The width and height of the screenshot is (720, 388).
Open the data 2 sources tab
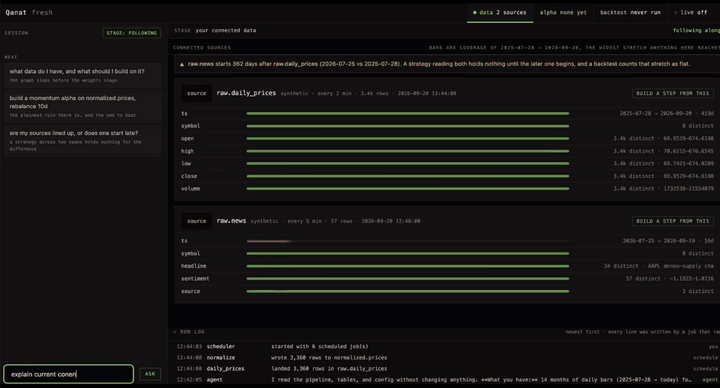(500, 12)
